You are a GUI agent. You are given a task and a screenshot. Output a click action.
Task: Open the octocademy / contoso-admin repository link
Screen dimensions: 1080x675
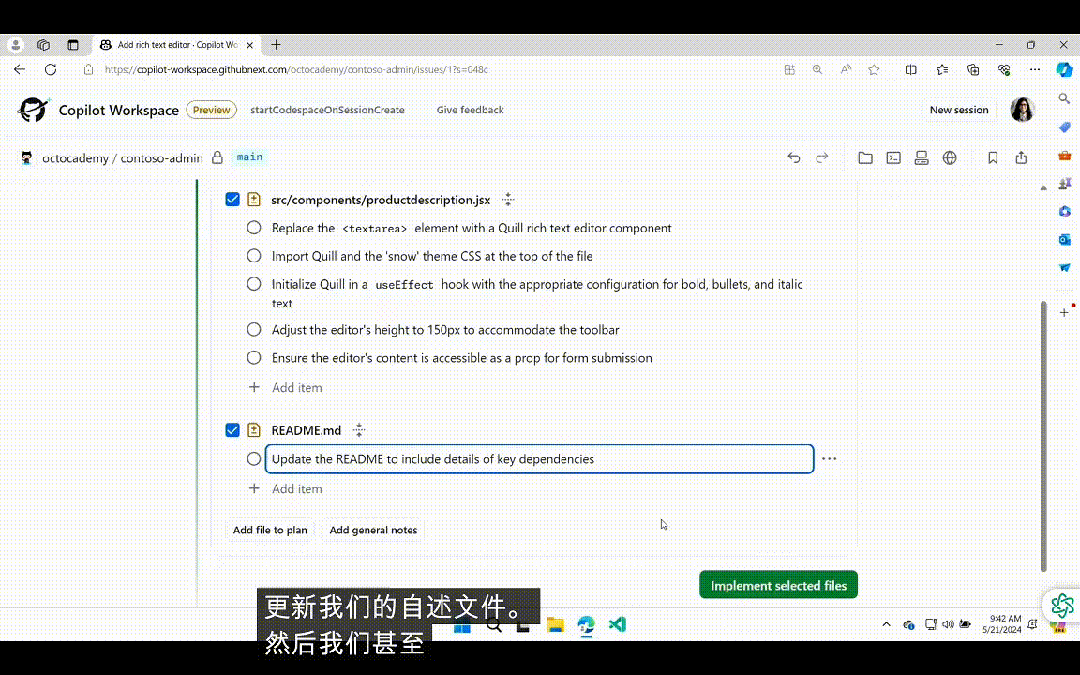point(122,158)
